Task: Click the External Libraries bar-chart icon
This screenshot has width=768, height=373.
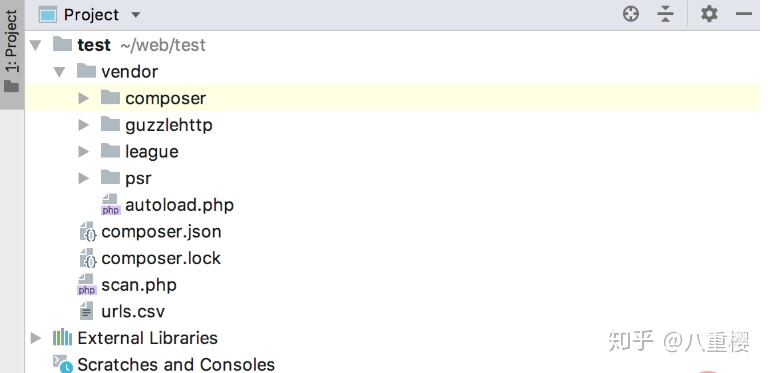Action: (x=62, y=338)
